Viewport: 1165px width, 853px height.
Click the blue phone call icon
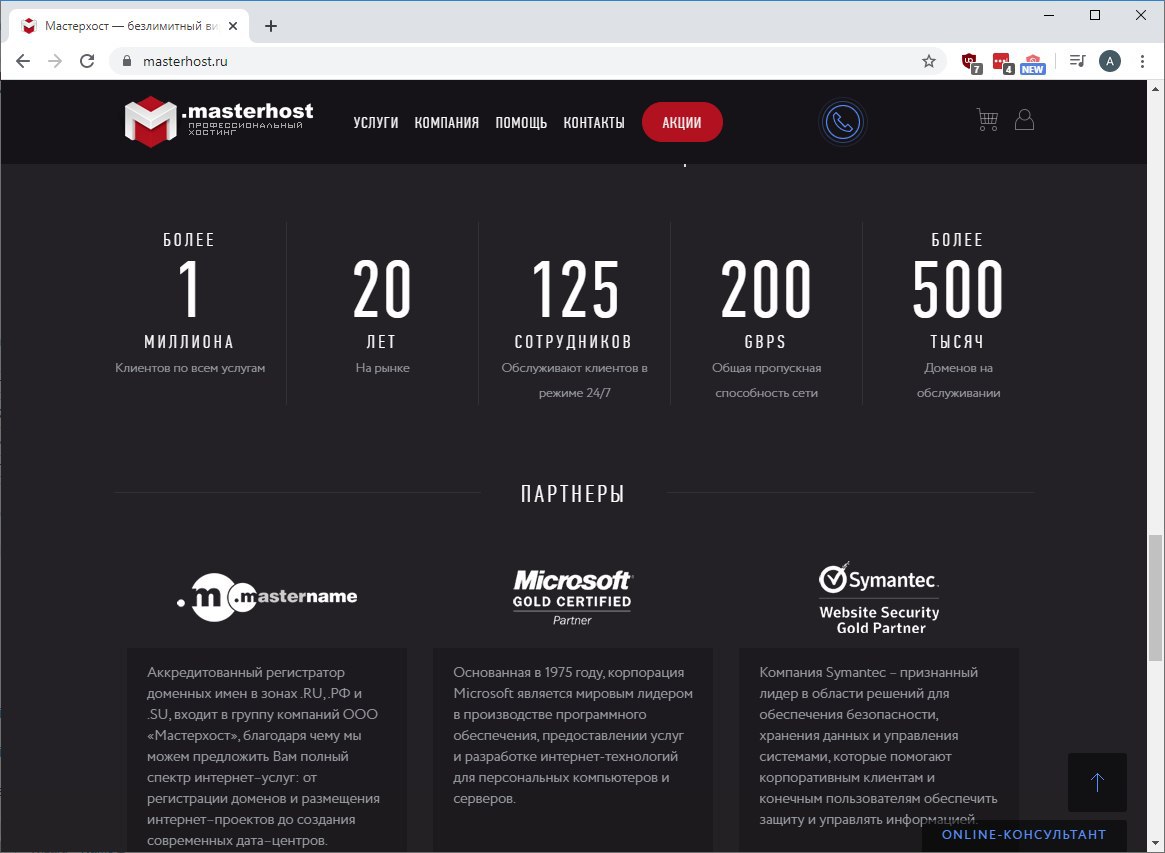point(843,122)
